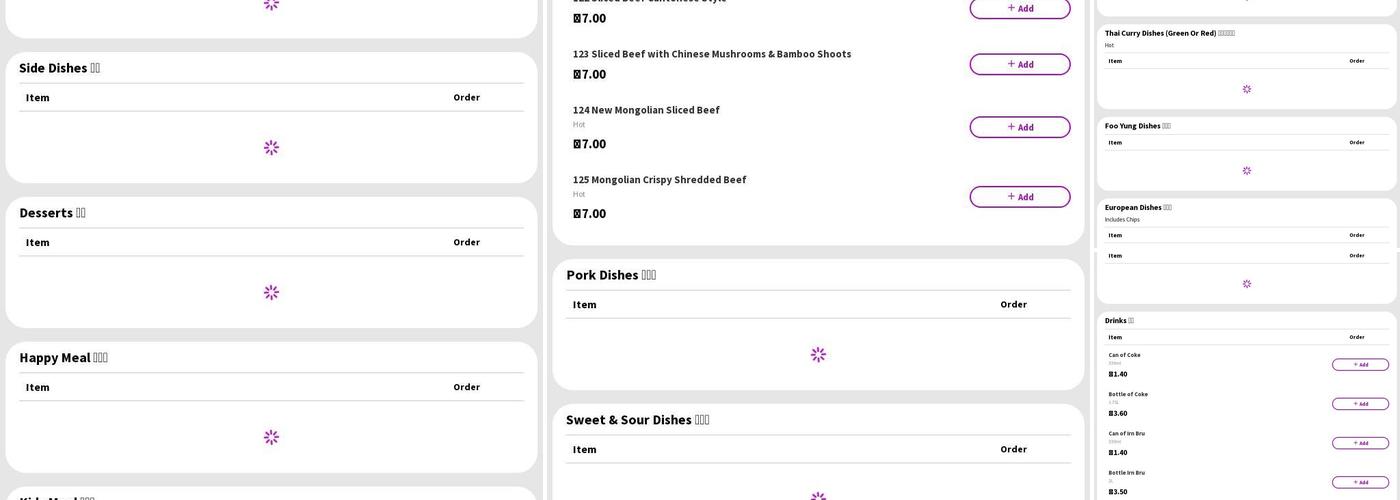The image size is (1400, 500).
Task: Add Can of Irn Bru to order
Action: pos(1360,443)
